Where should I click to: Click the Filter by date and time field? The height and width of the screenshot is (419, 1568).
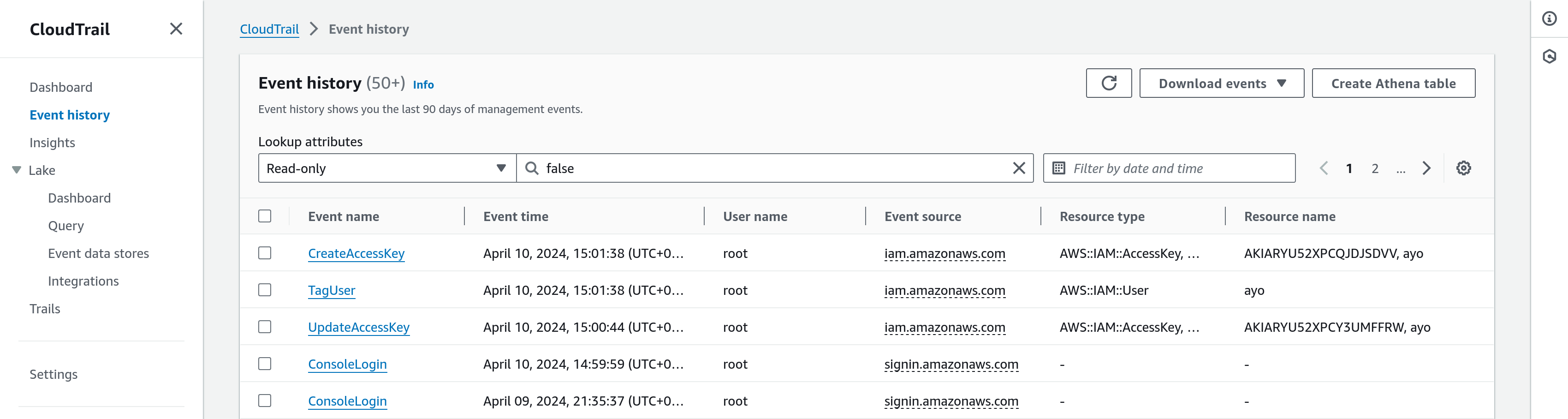click(x=1169, y=168)
